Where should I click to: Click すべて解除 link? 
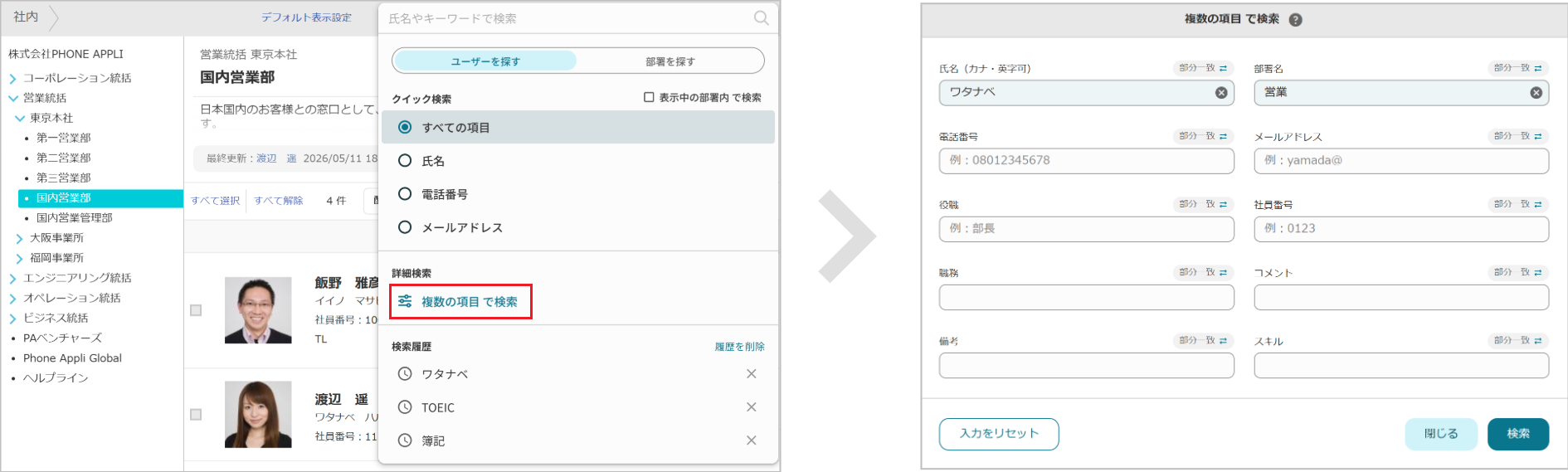(x=278, y=201)
